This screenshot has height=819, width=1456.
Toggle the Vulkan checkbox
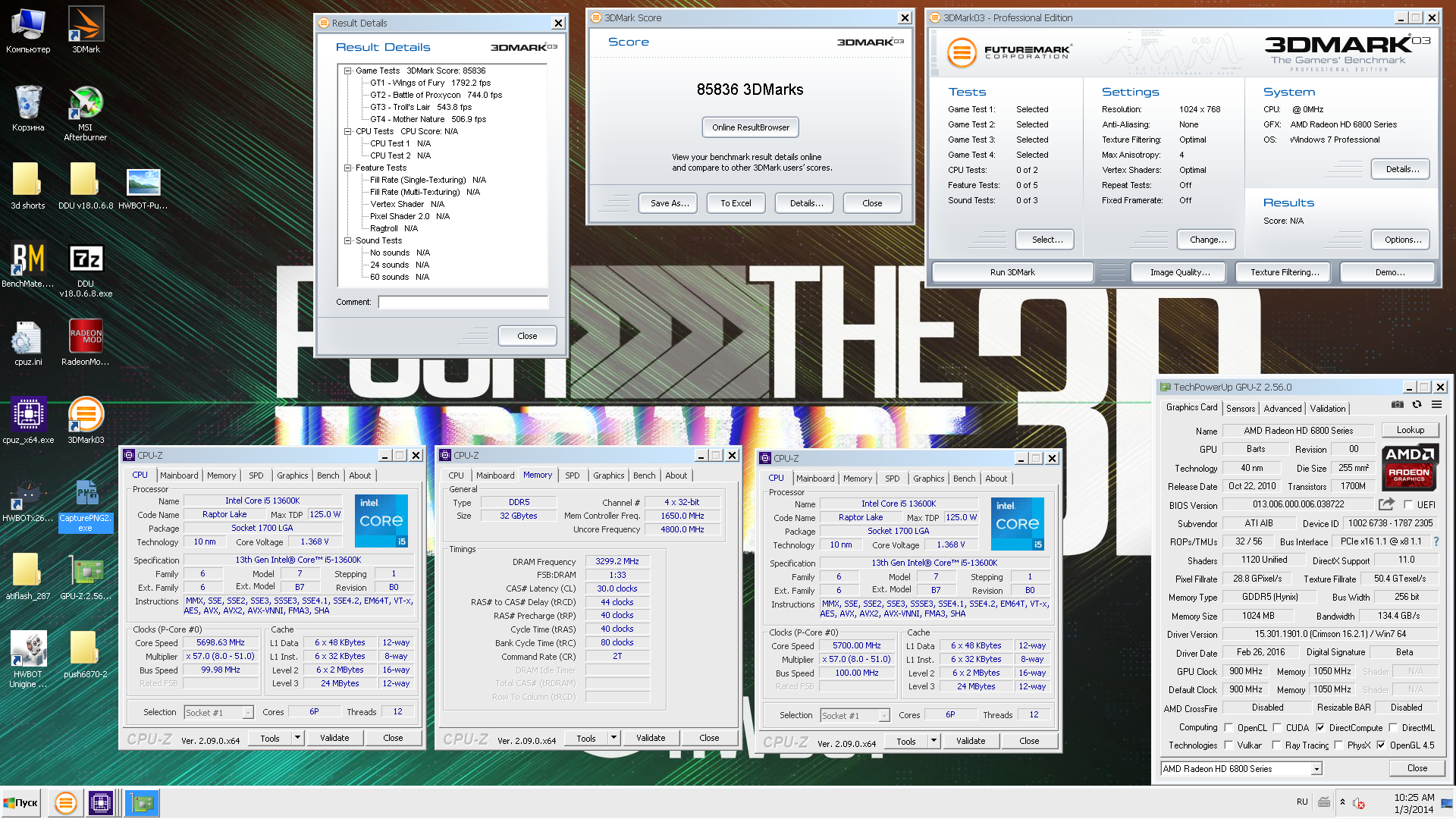(1228, 745)
